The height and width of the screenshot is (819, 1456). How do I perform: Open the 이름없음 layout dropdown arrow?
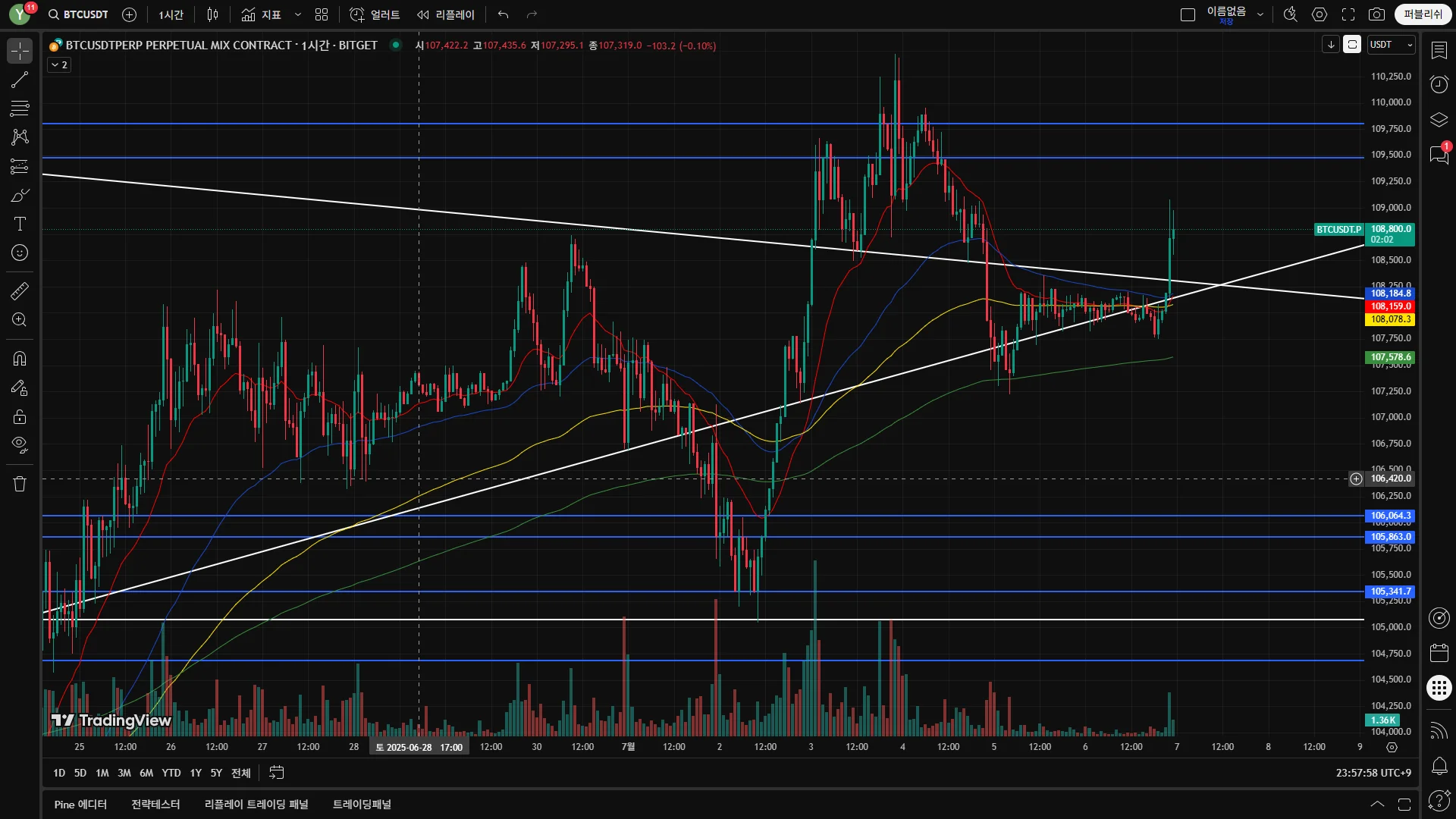[x=1260, y=14]
